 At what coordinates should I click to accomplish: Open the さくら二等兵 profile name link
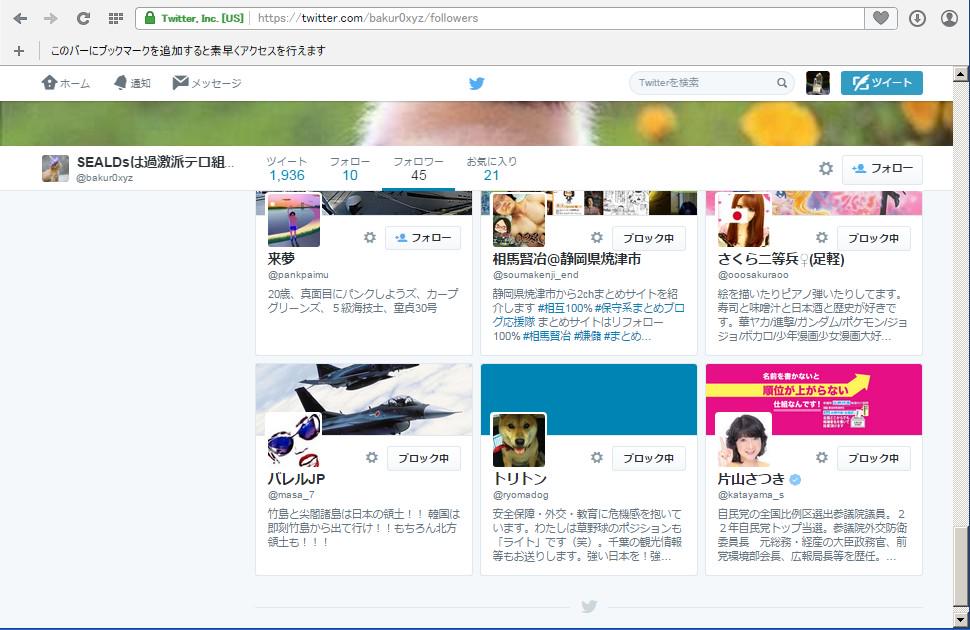(781, 259)
